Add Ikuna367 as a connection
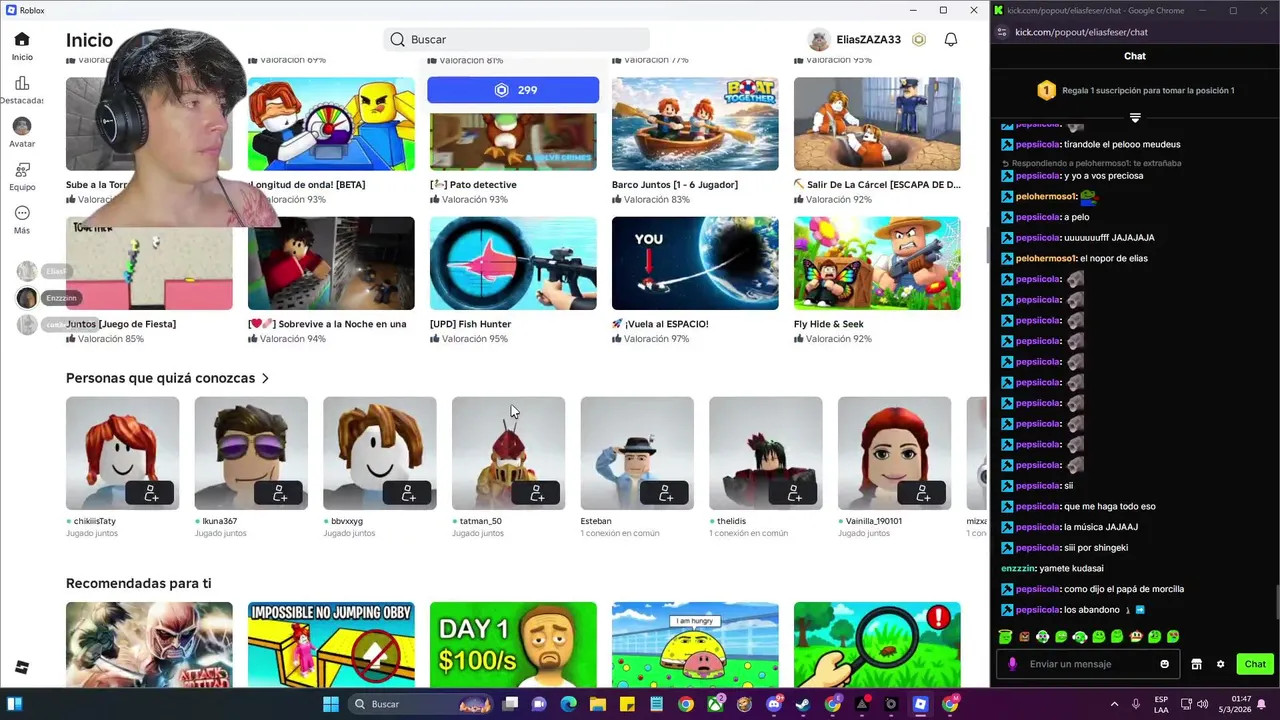Screen dimensions: 1280x720 [279, 494]
